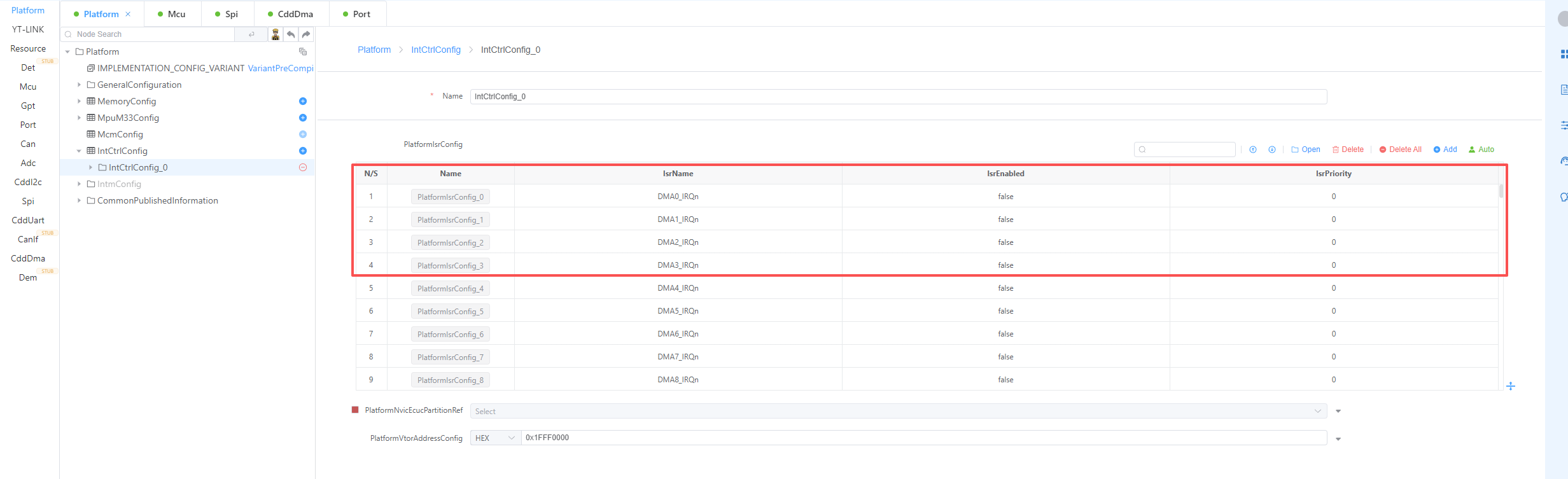Image resolution: width=1568 pixels, height=479 pixels.
Task: Expand the MpuM33Config tree node
Action: (x=79, y=118)
